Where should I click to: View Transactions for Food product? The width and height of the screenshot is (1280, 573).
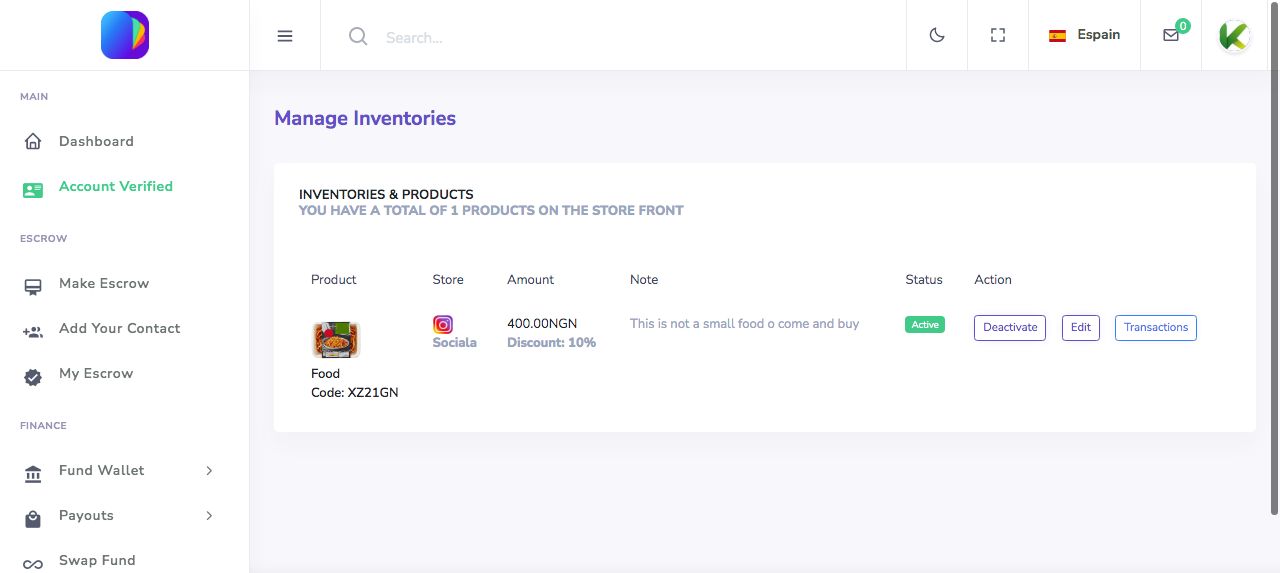[x=1156, y=328]
